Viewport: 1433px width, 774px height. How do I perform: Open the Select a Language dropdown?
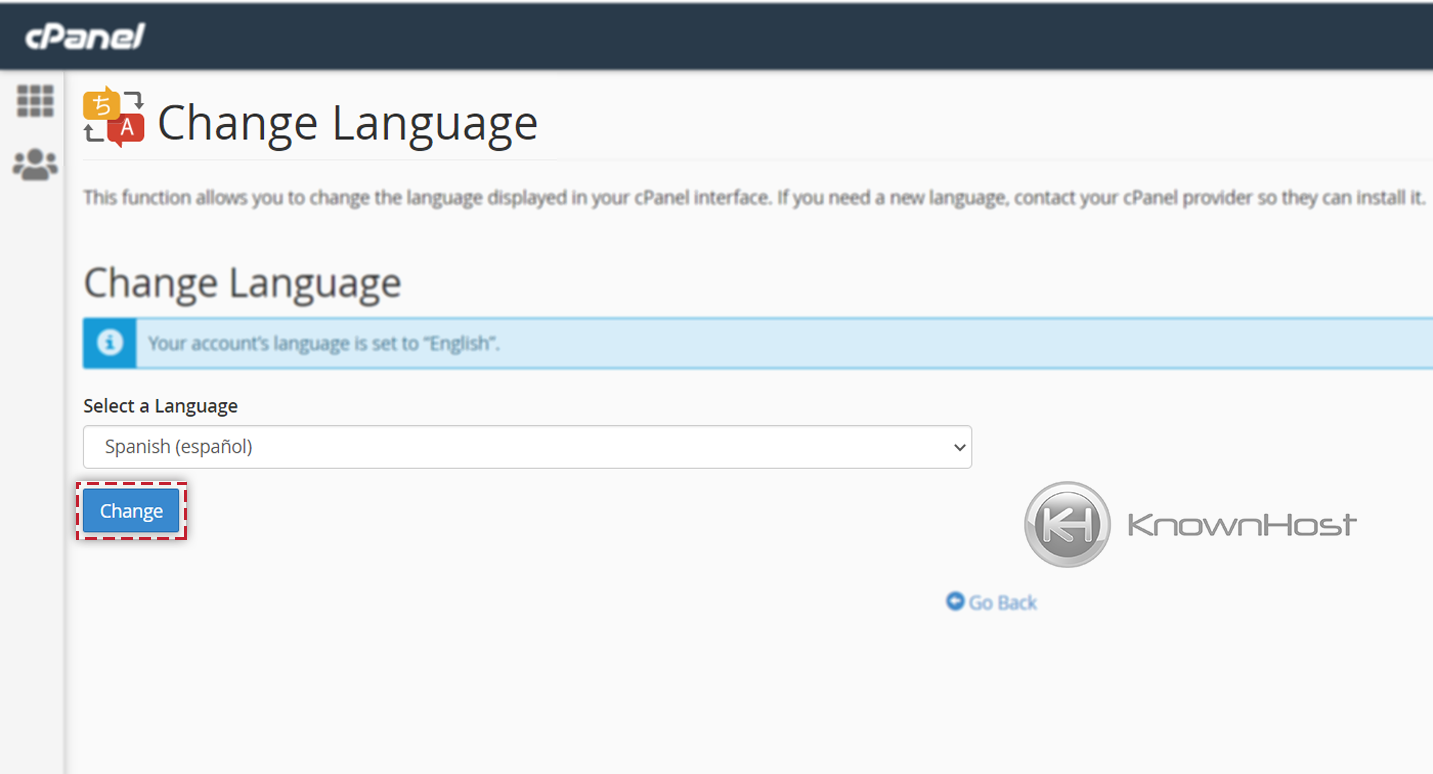coord(527,447)
